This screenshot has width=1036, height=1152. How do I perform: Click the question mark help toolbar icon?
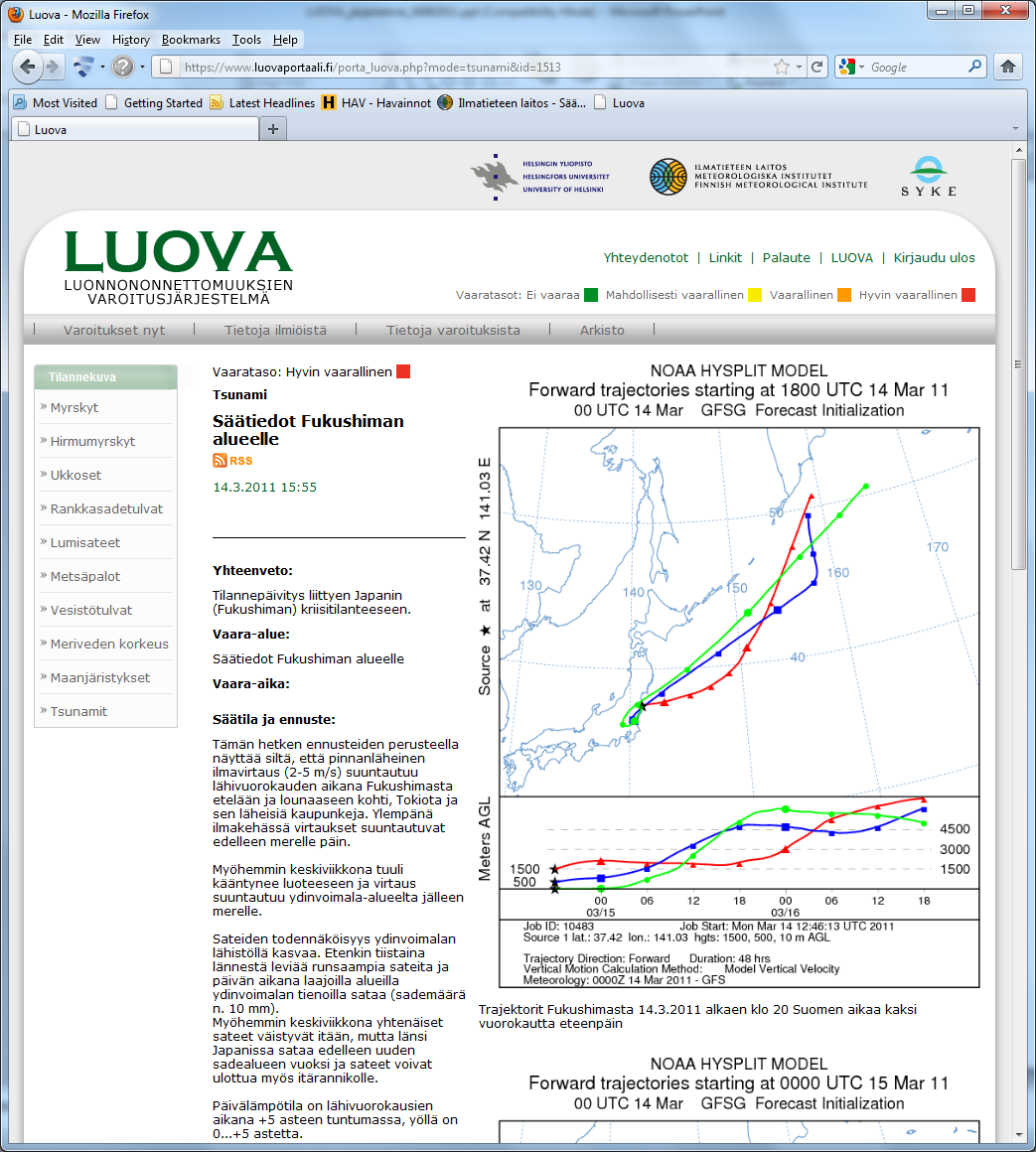(x=123, y=67)
